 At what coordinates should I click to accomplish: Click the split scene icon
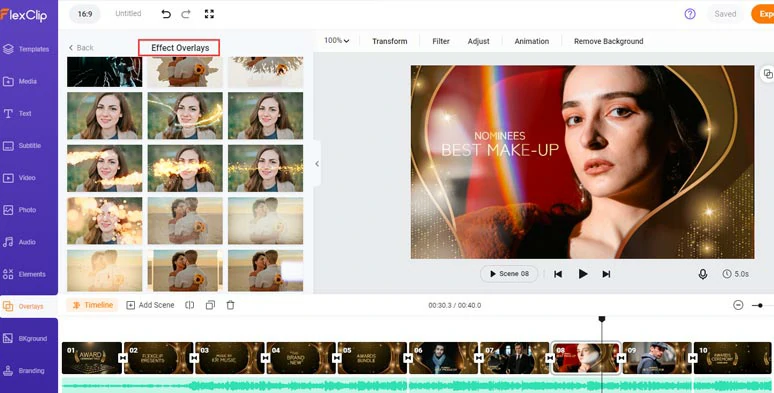click(x=190, y=305)
